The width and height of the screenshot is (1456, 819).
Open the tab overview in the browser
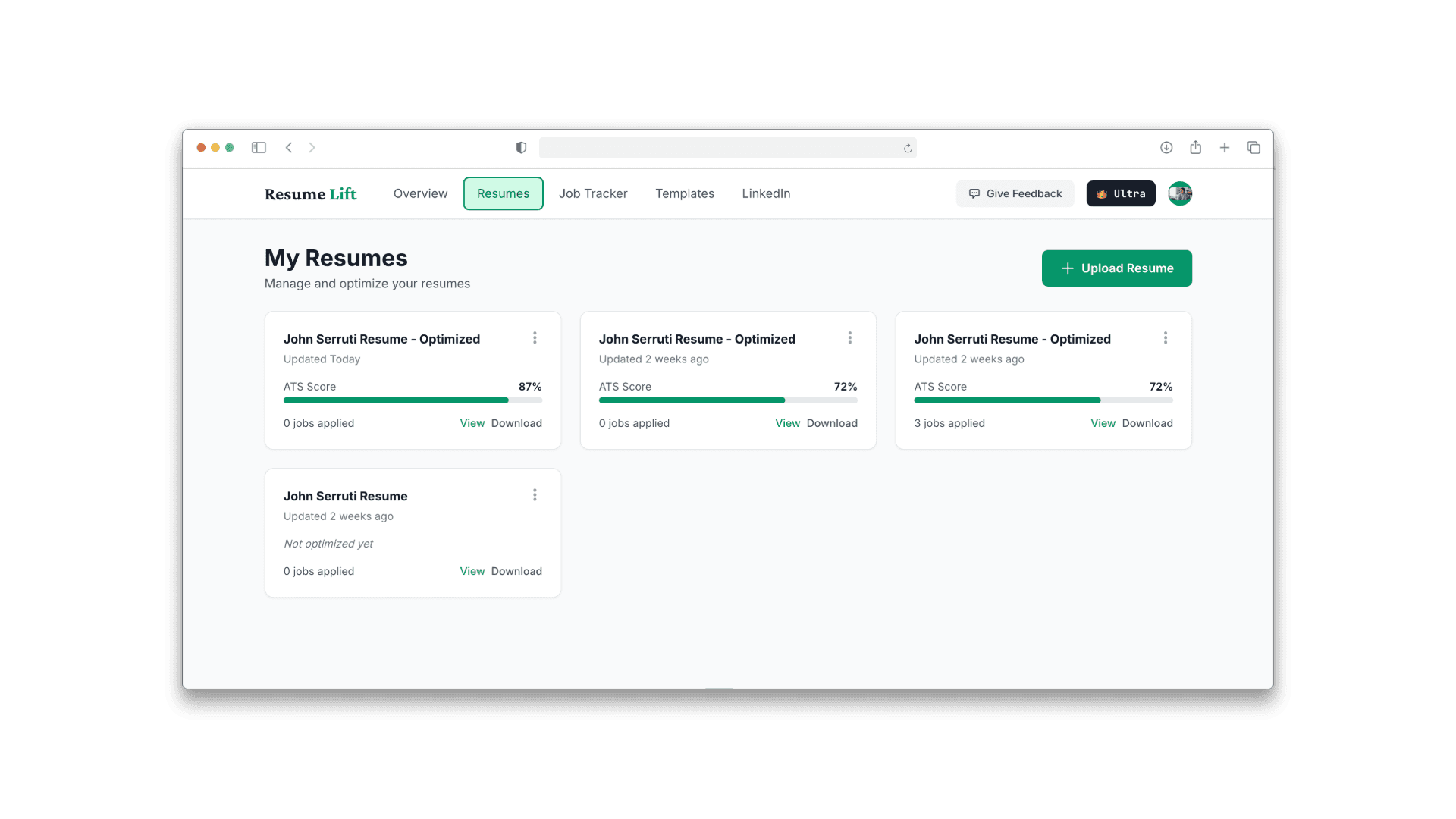(1254, 147)
